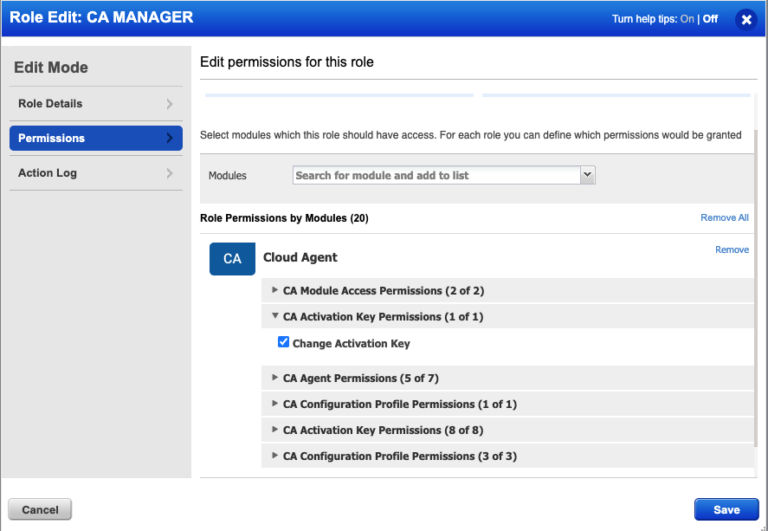This screenshot has height=531, width=768.
Task: Remove the Cloud Agent module
Action: coord(732,250)
